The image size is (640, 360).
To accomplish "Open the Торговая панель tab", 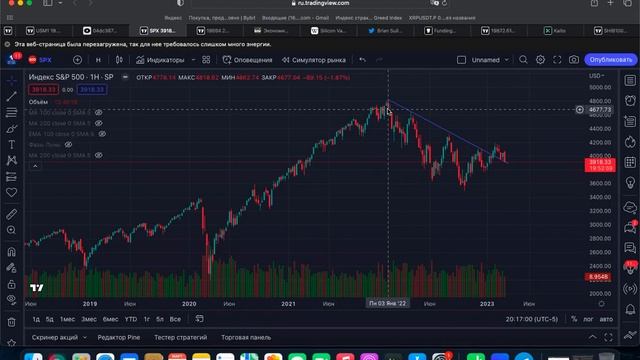I will [x=246, y=338].
